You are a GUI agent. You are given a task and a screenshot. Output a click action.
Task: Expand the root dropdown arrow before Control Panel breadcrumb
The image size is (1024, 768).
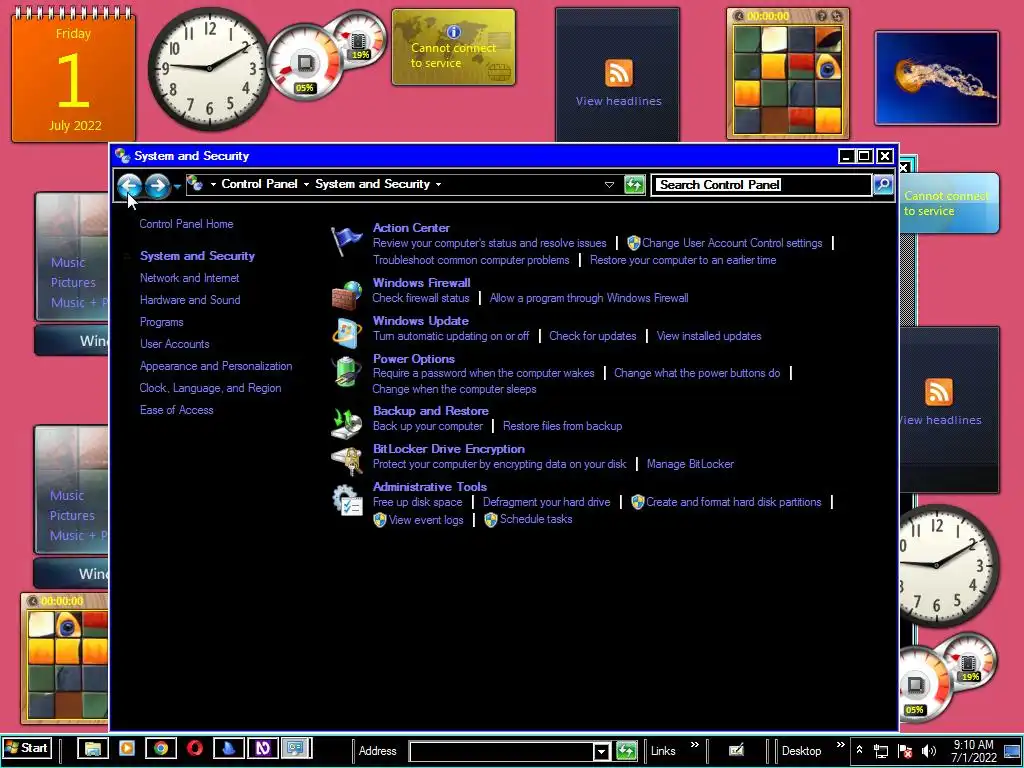coord(213,185)
